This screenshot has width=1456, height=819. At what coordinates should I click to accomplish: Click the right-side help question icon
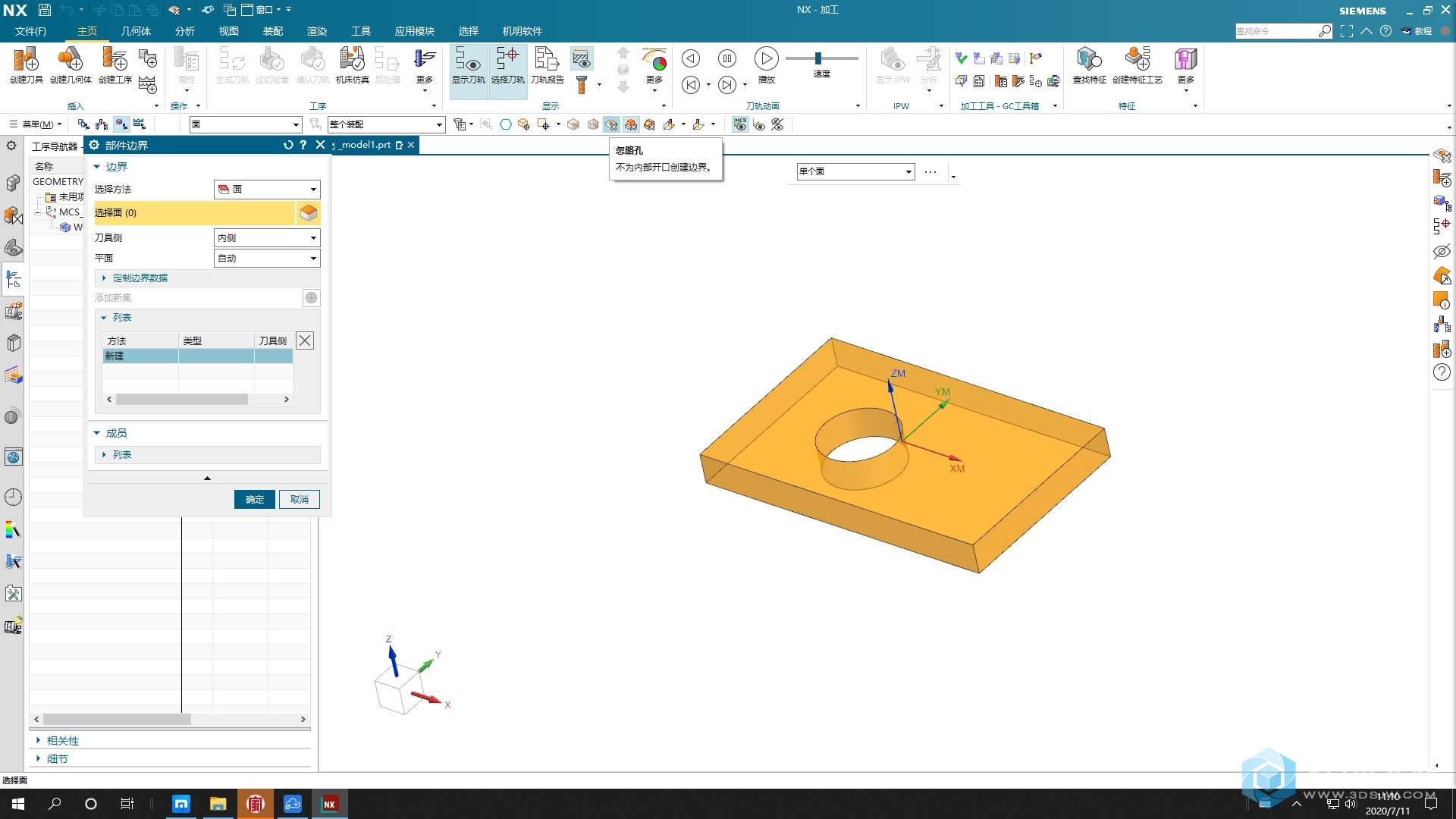(x=1442, y=372)
